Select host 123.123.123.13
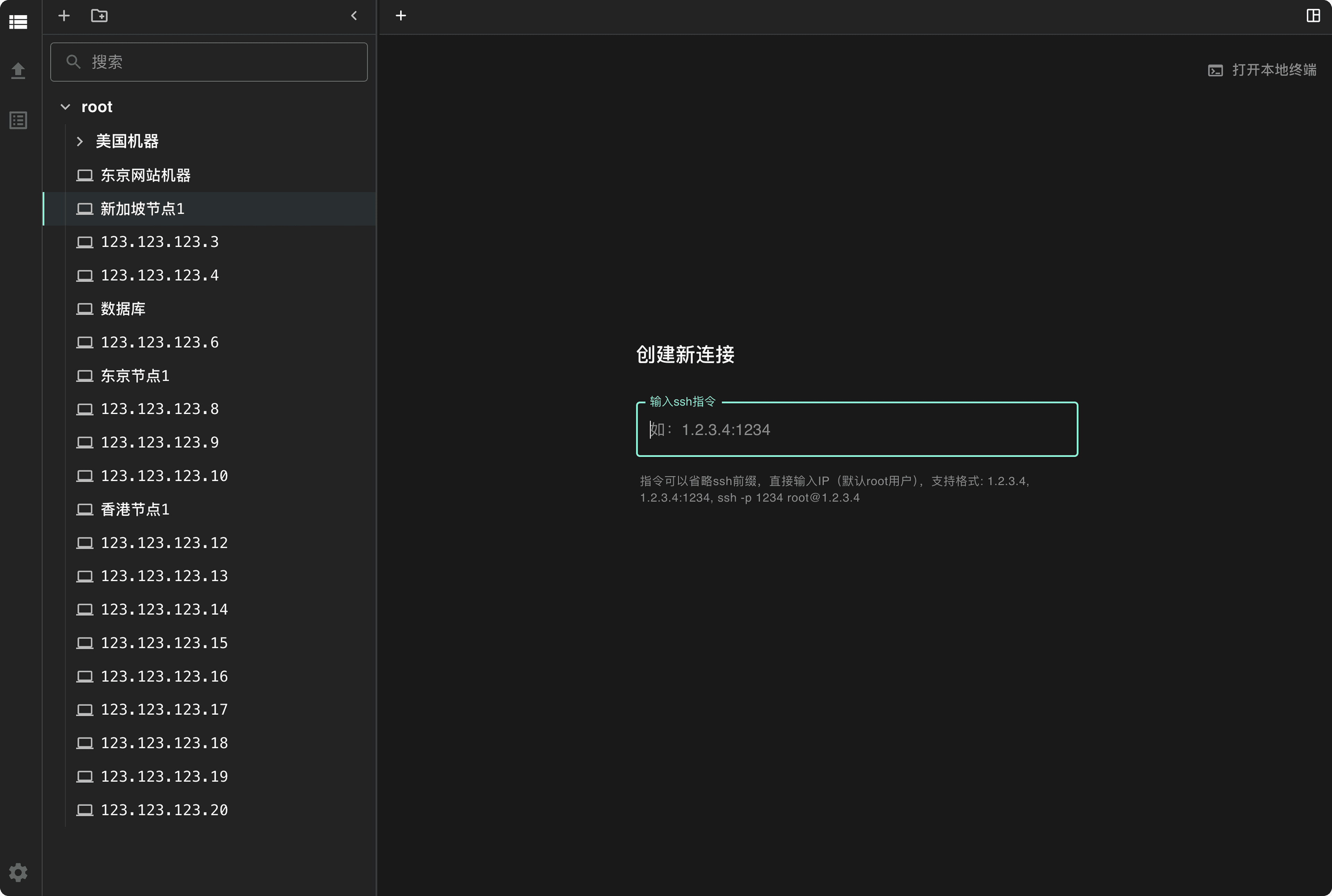Image resolution: width=1332 pixels, height=896 pixels. [209, 576]
